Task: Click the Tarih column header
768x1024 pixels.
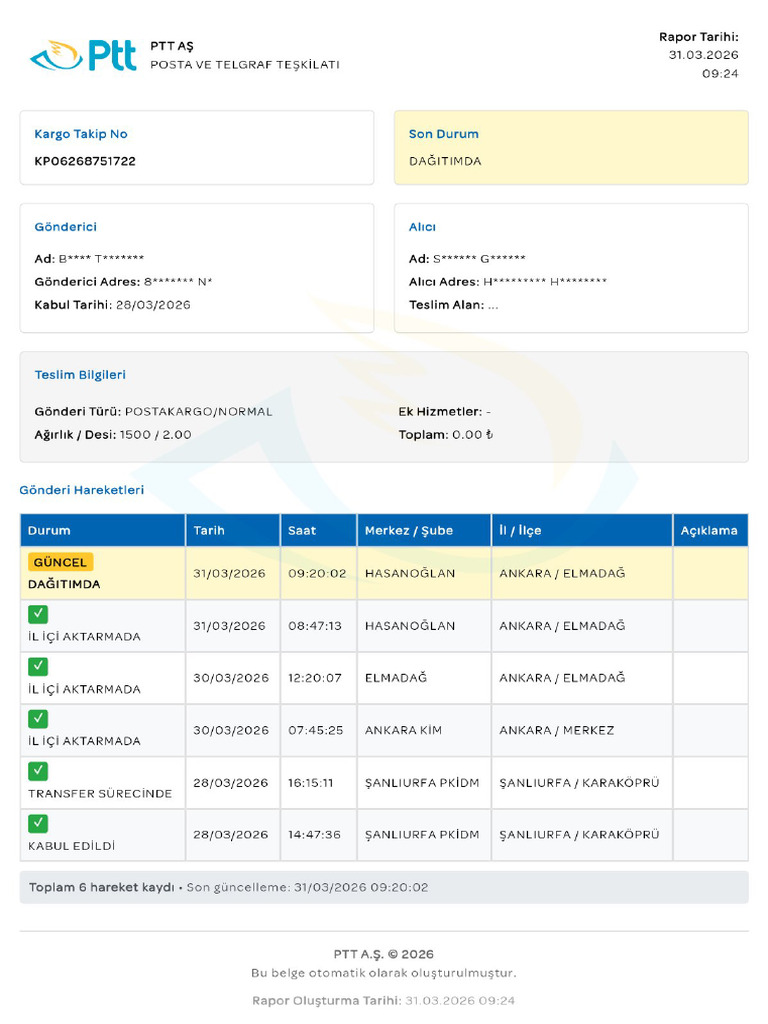Action: click(x=233, y=530)
